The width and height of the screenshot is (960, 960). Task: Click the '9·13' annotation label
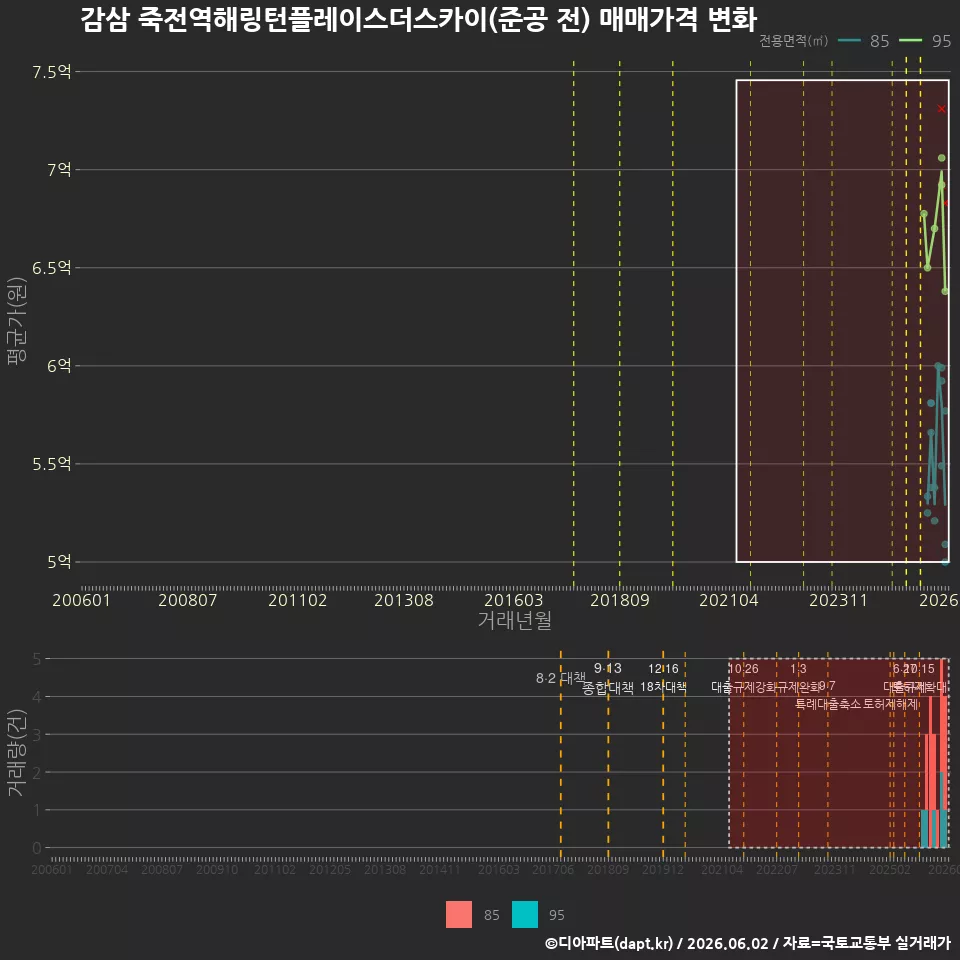click(607, 668)
